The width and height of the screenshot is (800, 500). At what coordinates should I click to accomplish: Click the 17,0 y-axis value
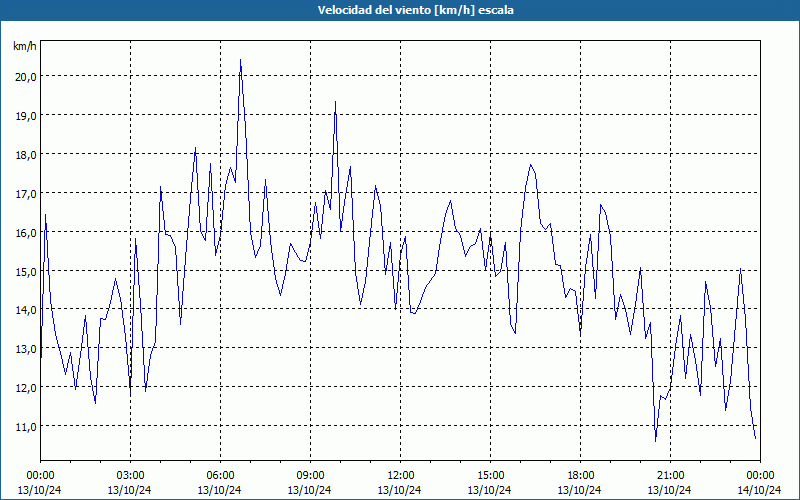(x=26, y=193)
